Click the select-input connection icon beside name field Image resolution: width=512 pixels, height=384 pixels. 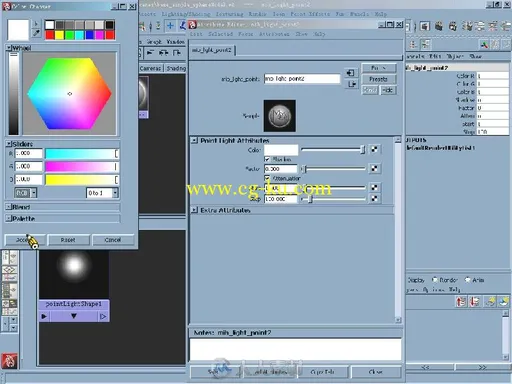(x=351, y=73)
